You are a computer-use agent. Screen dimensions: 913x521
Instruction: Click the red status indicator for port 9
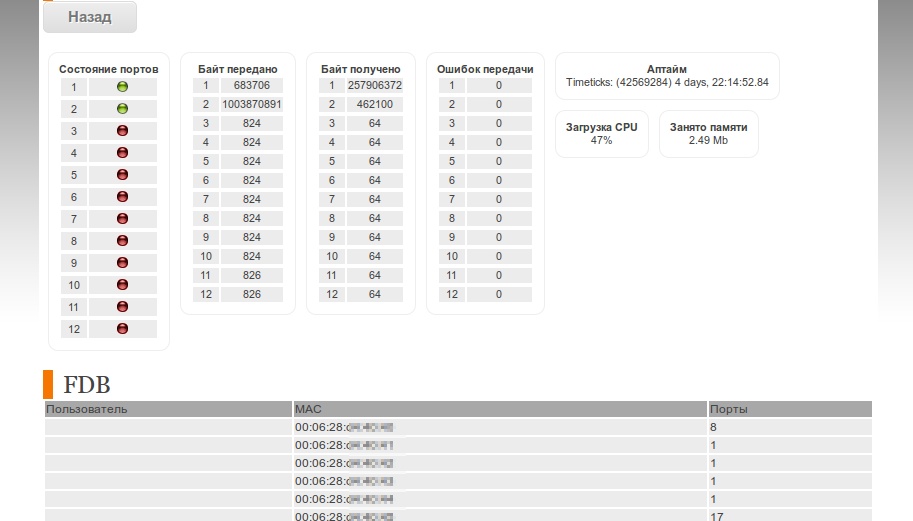coord(123,263)
